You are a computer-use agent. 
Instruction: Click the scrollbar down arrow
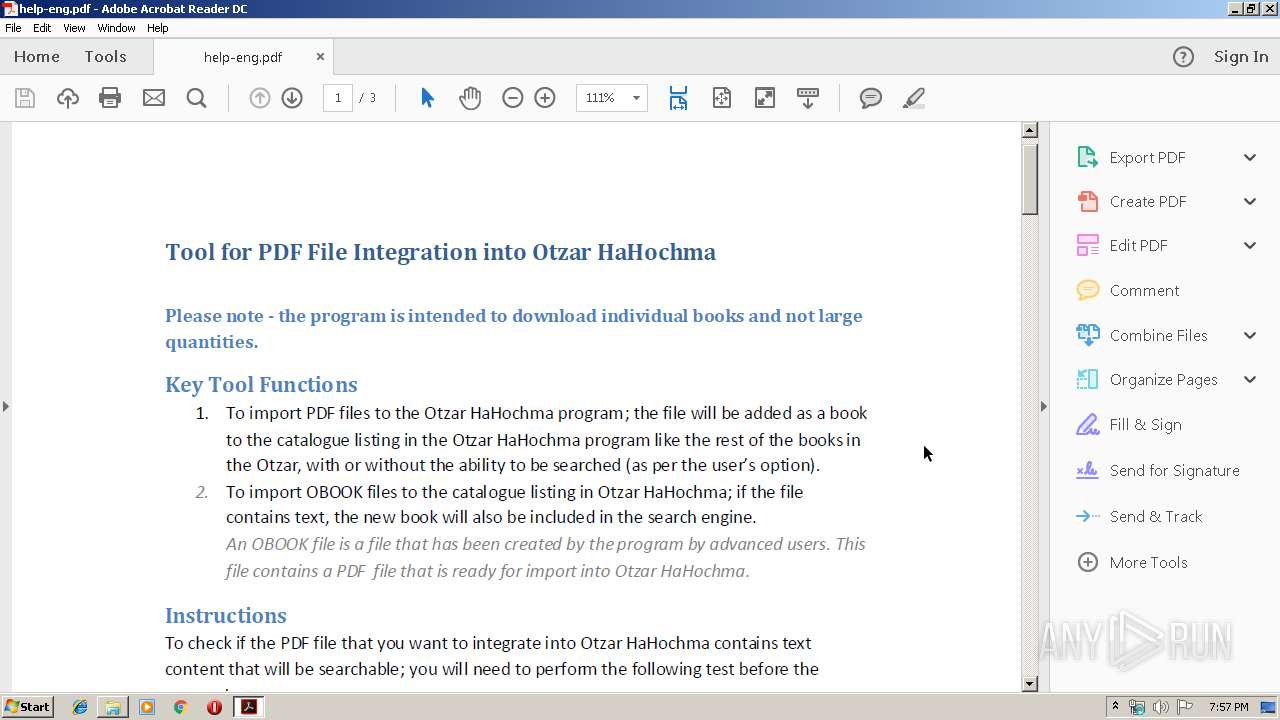tap(1030, 684)
